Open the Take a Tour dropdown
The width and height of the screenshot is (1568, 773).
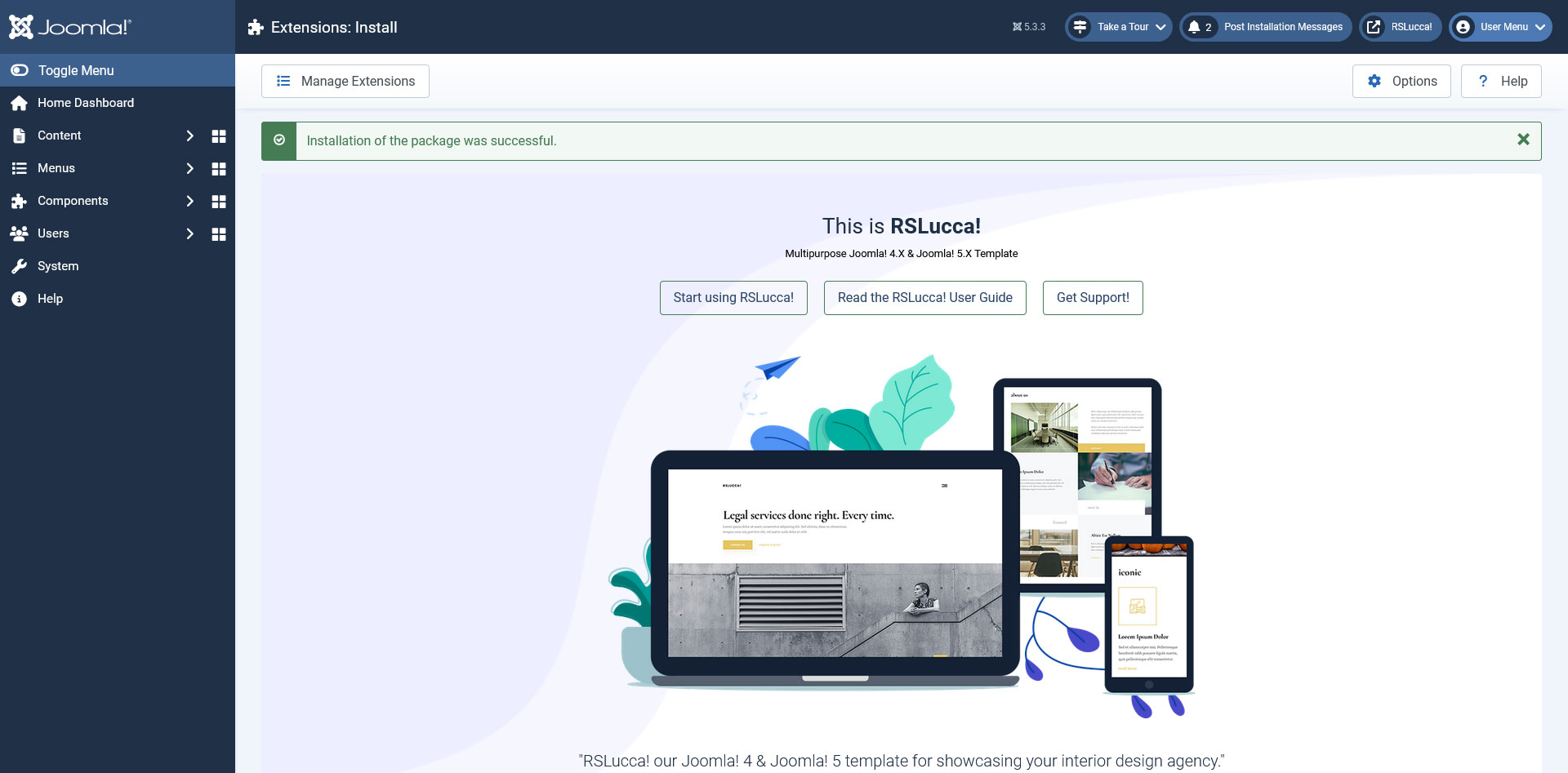[1119, 27]
